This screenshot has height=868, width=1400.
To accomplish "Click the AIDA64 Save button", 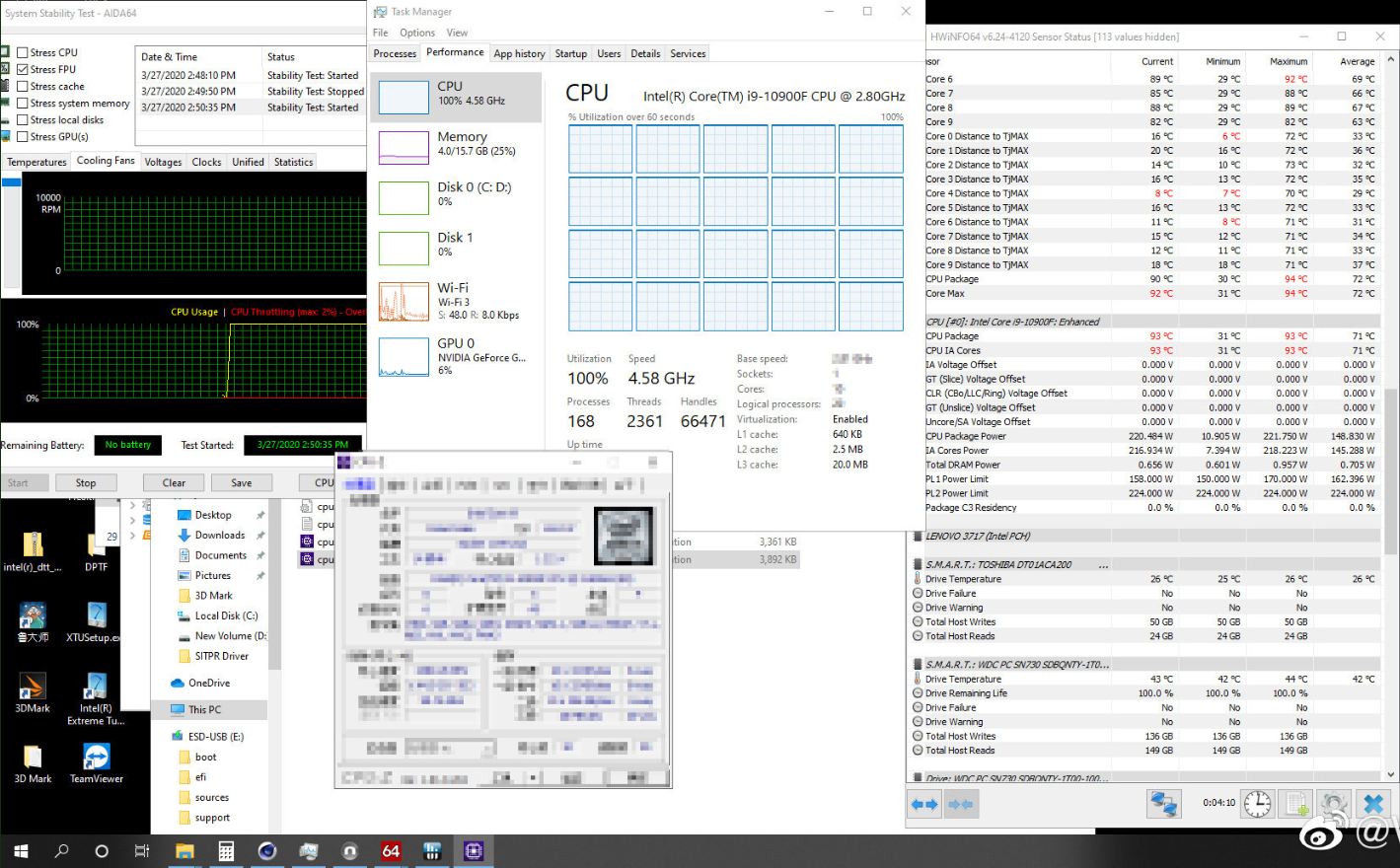I will click(x=241, y=482).
